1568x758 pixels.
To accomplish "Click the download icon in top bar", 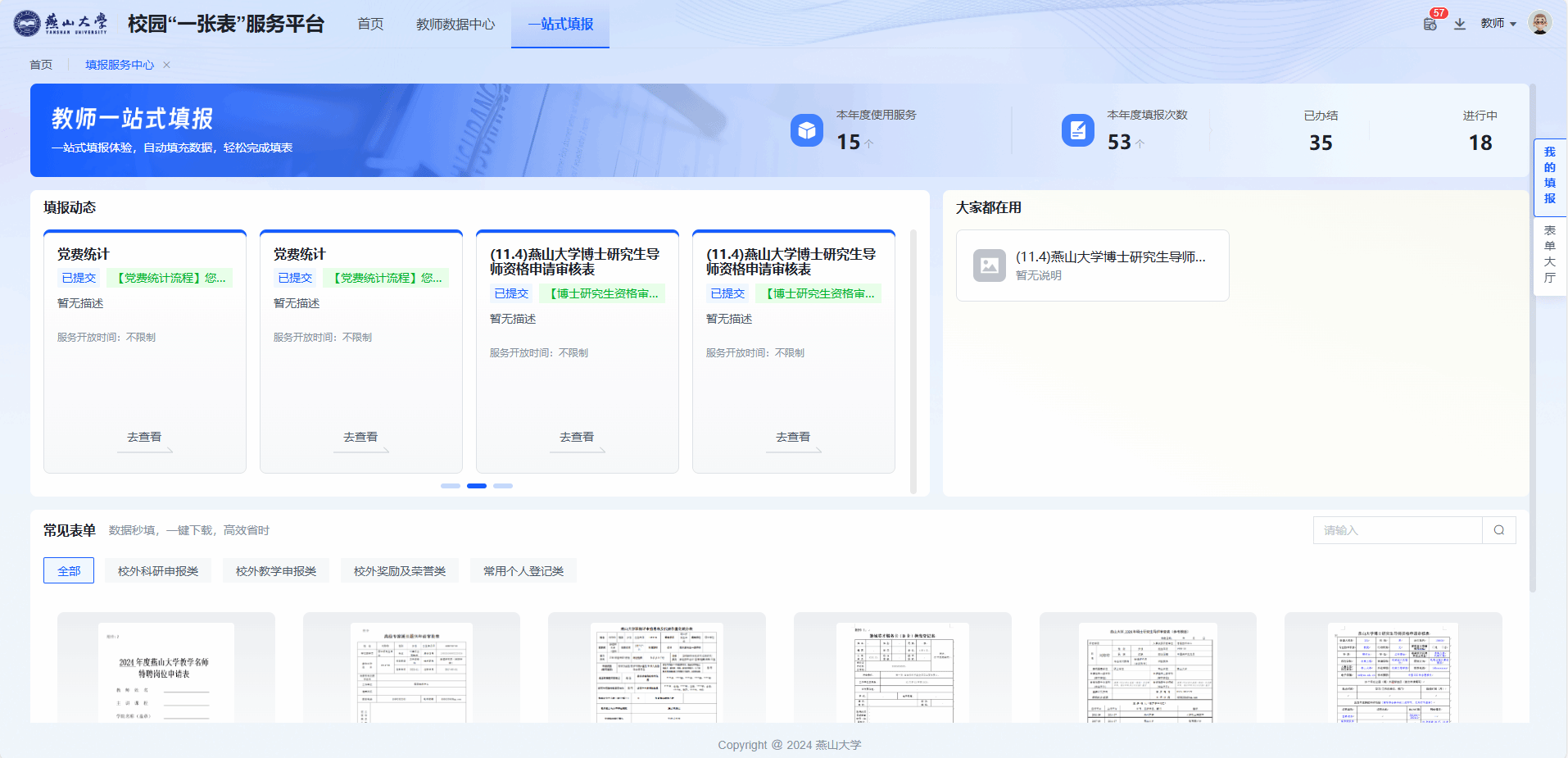I will coord(1460,24).
